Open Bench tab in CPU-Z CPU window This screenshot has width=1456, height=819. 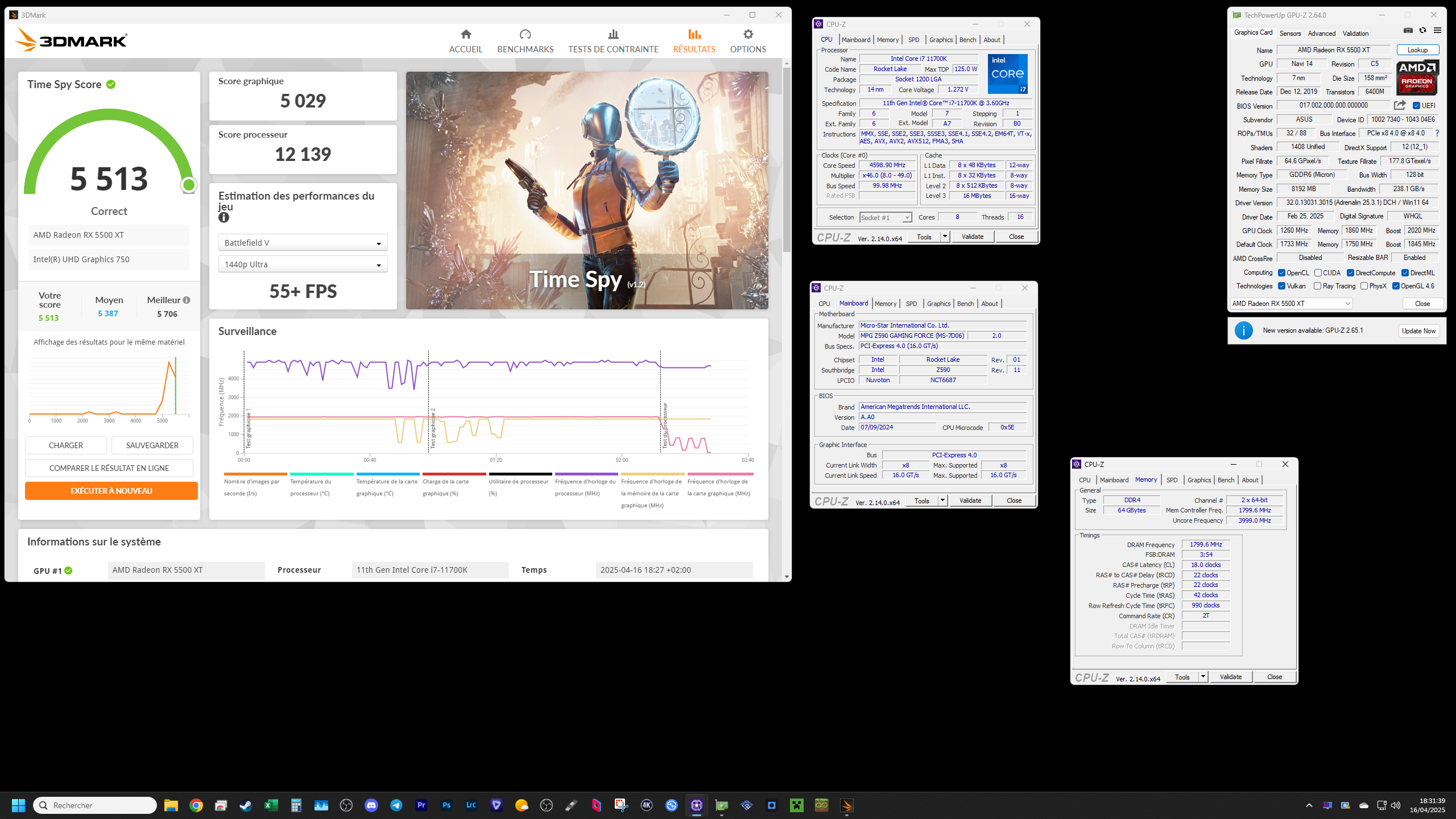(967, 40)
